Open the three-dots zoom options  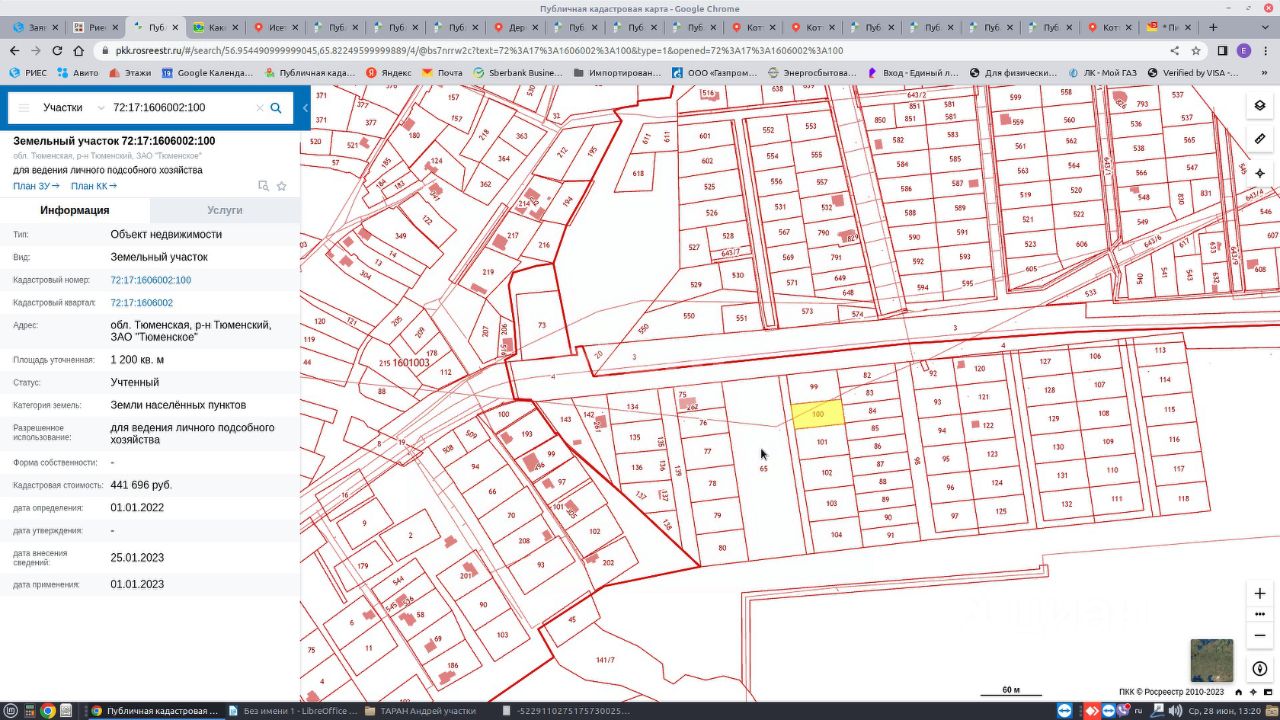1260,614
